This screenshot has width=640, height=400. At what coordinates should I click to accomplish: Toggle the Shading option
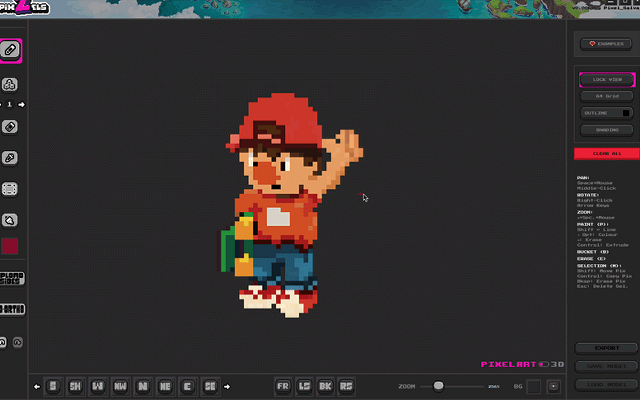(607, 130)
